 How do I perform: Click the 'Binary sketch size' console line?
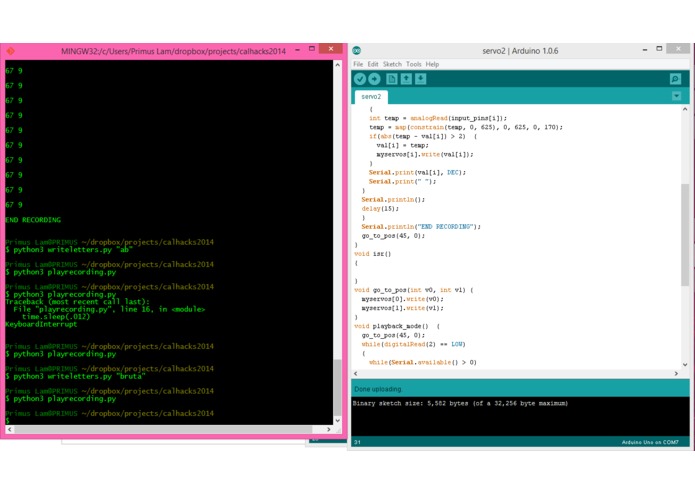click(460, 403)
